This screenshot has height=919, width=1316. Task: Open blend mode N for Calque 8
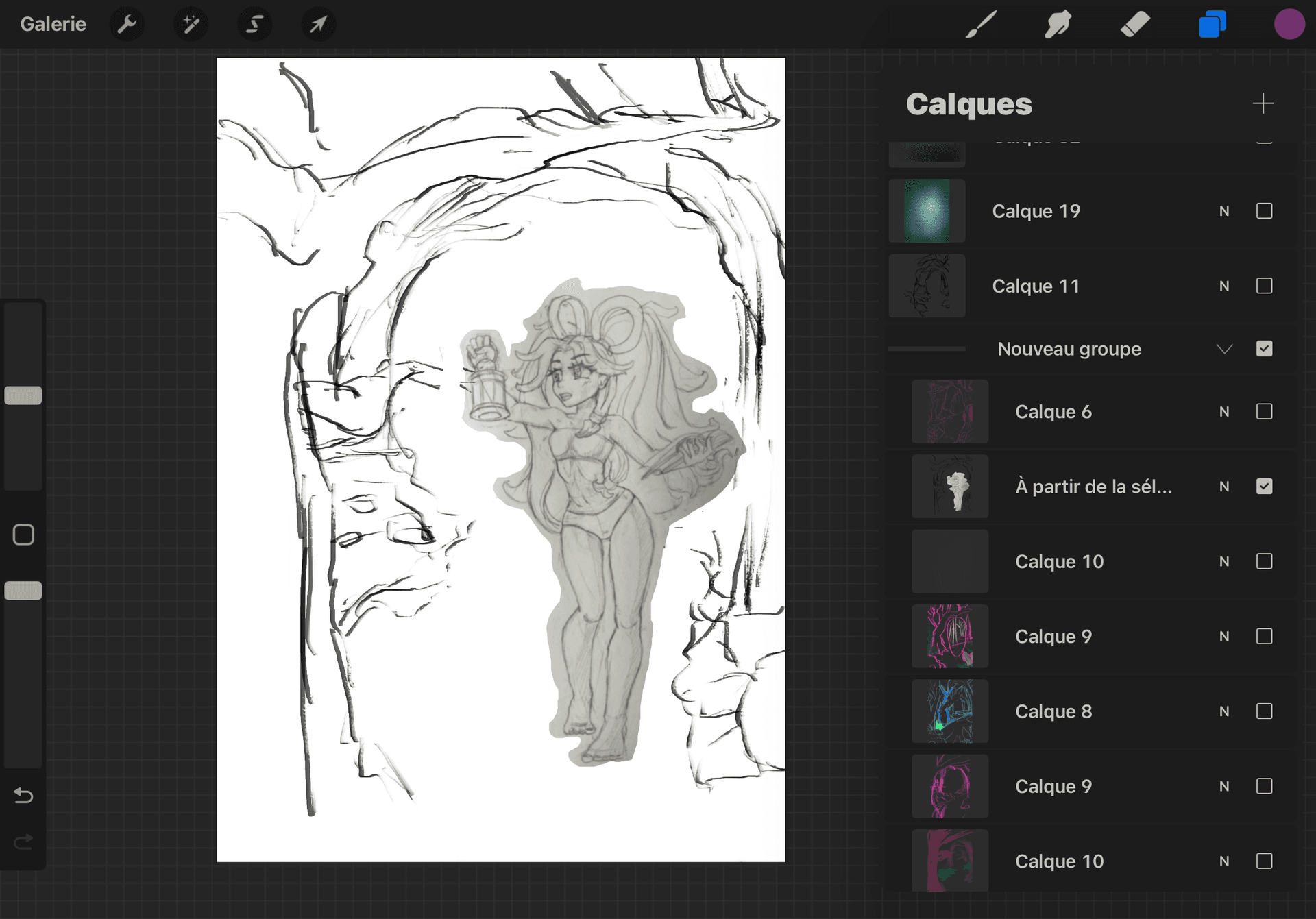coord(1224,711)
